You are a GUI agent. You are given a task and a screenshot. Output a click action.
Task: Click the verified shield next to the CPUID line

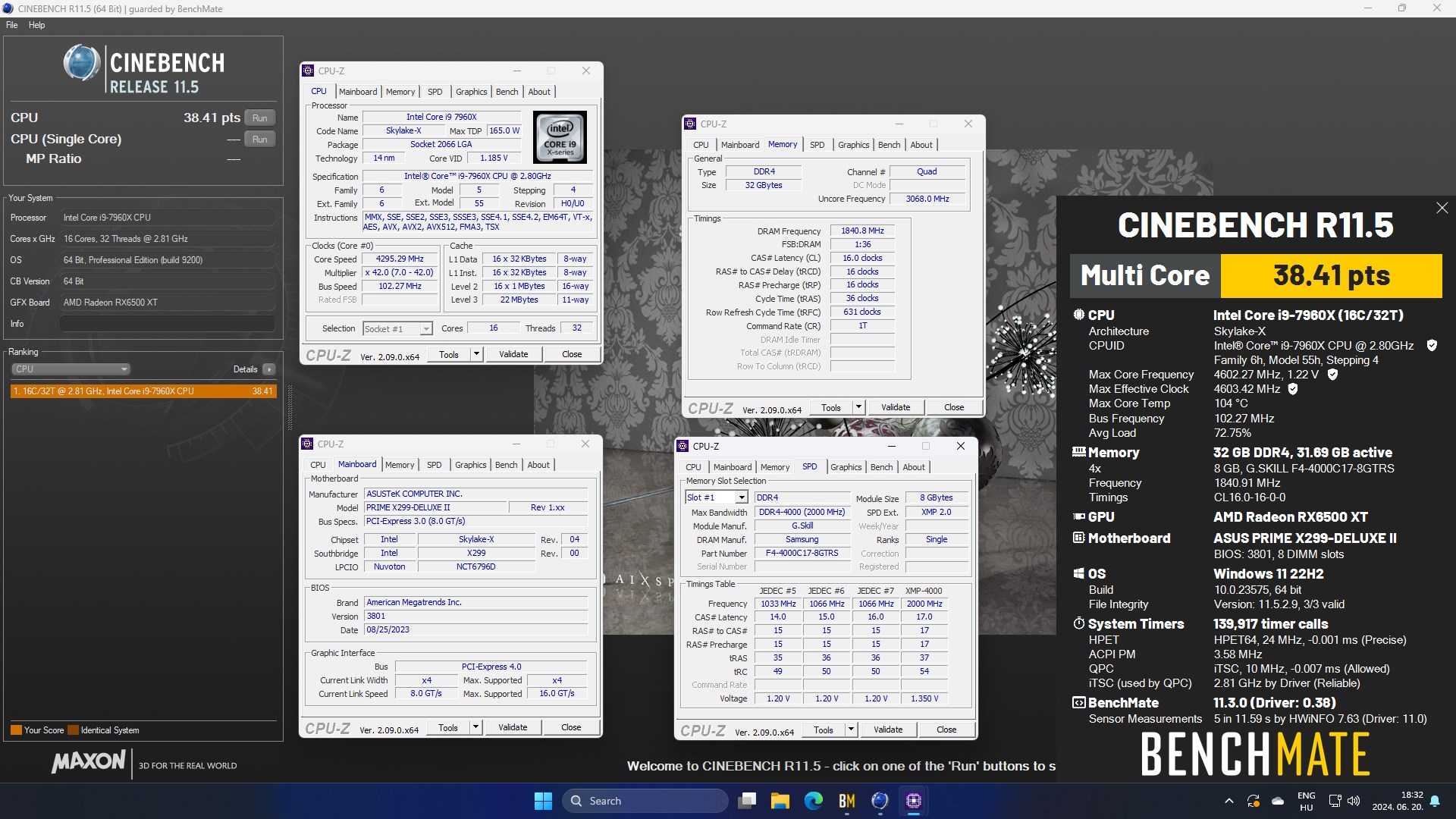(x=1432, y=346)
